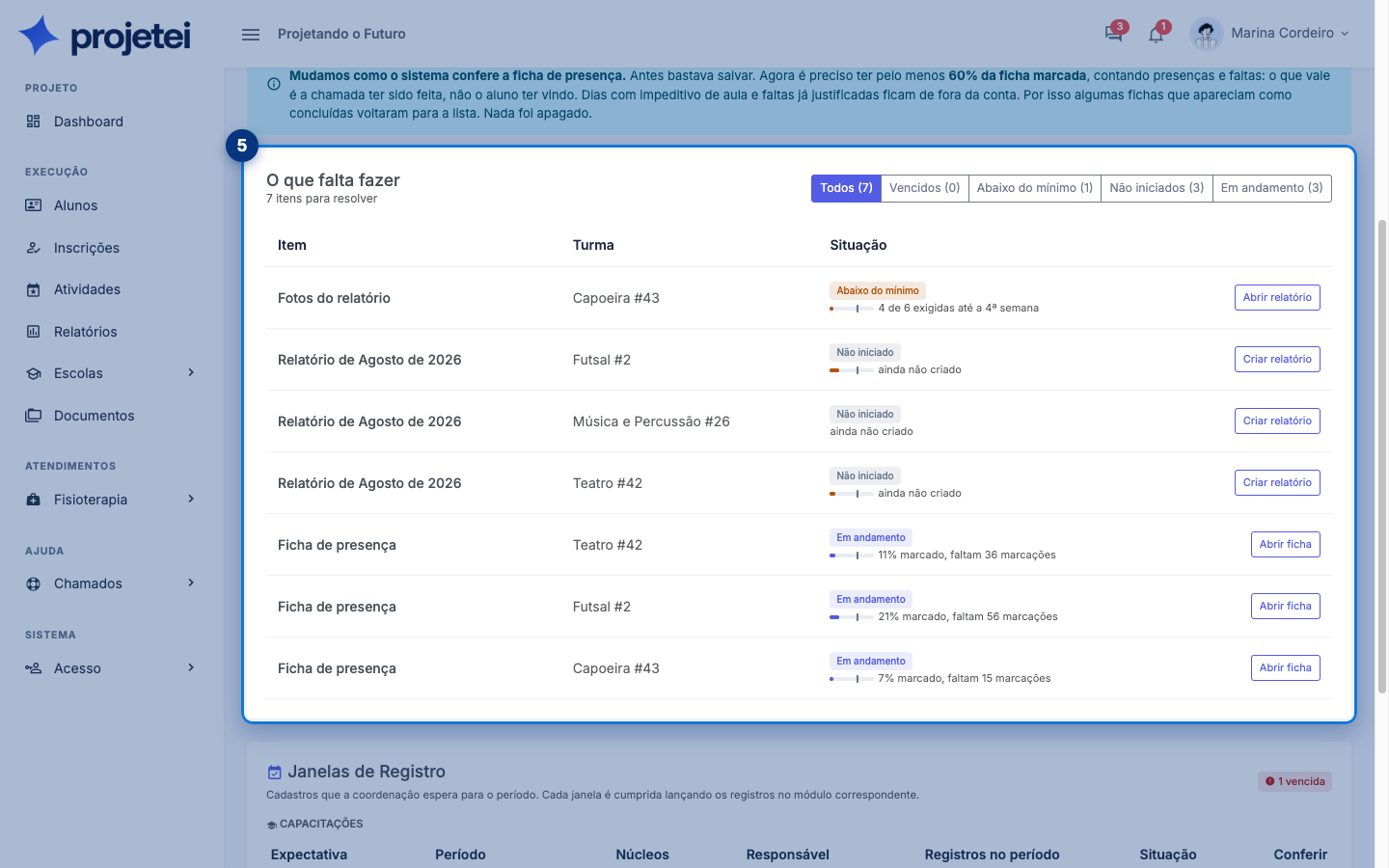The height and width of the screenshot is (868, 1389).
Task: Click the Janelas de Registro calendar icon
Action: tap(275, 772)
